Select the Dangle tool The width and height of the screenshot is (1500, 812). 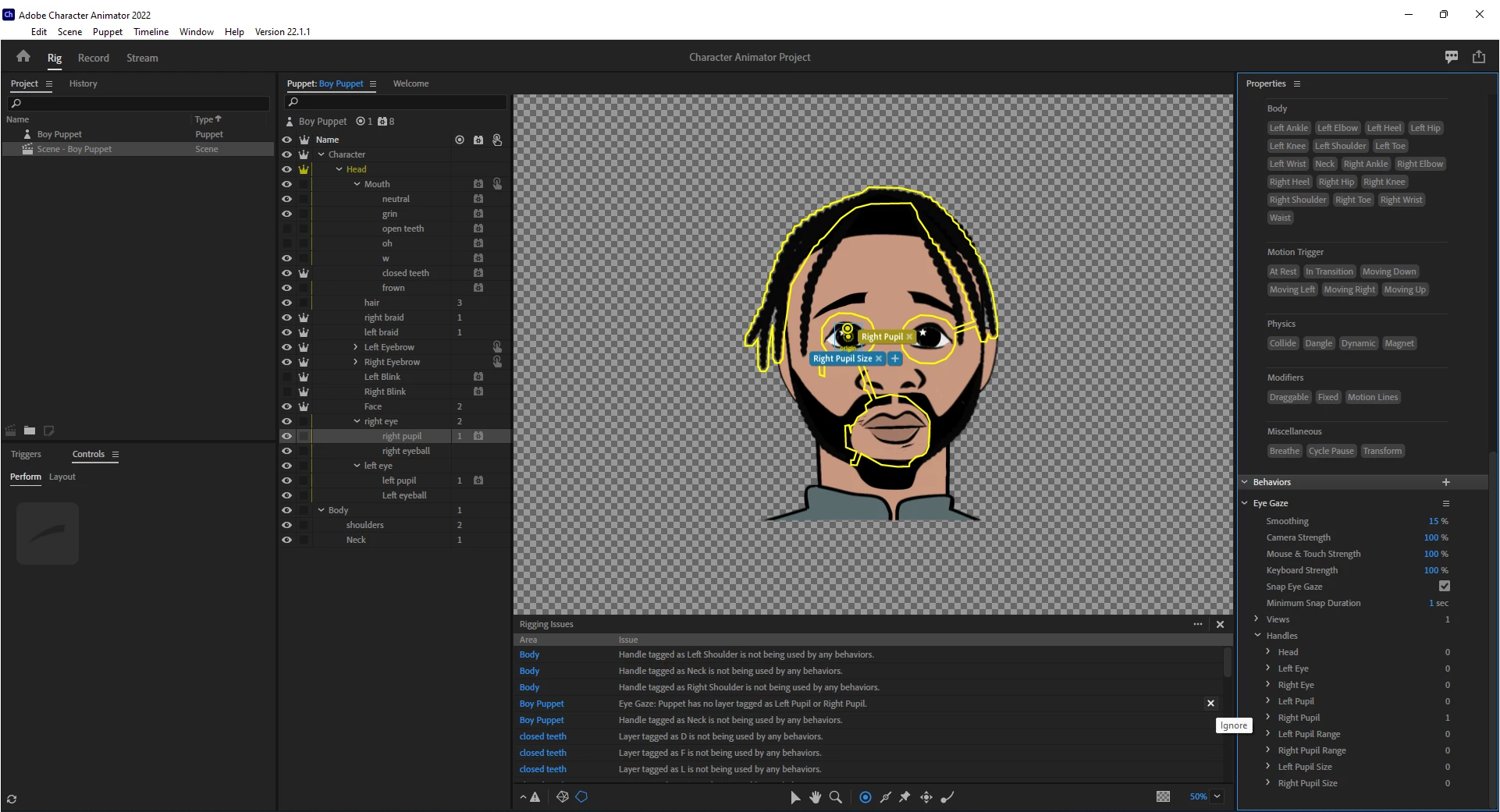click(947, 797)
